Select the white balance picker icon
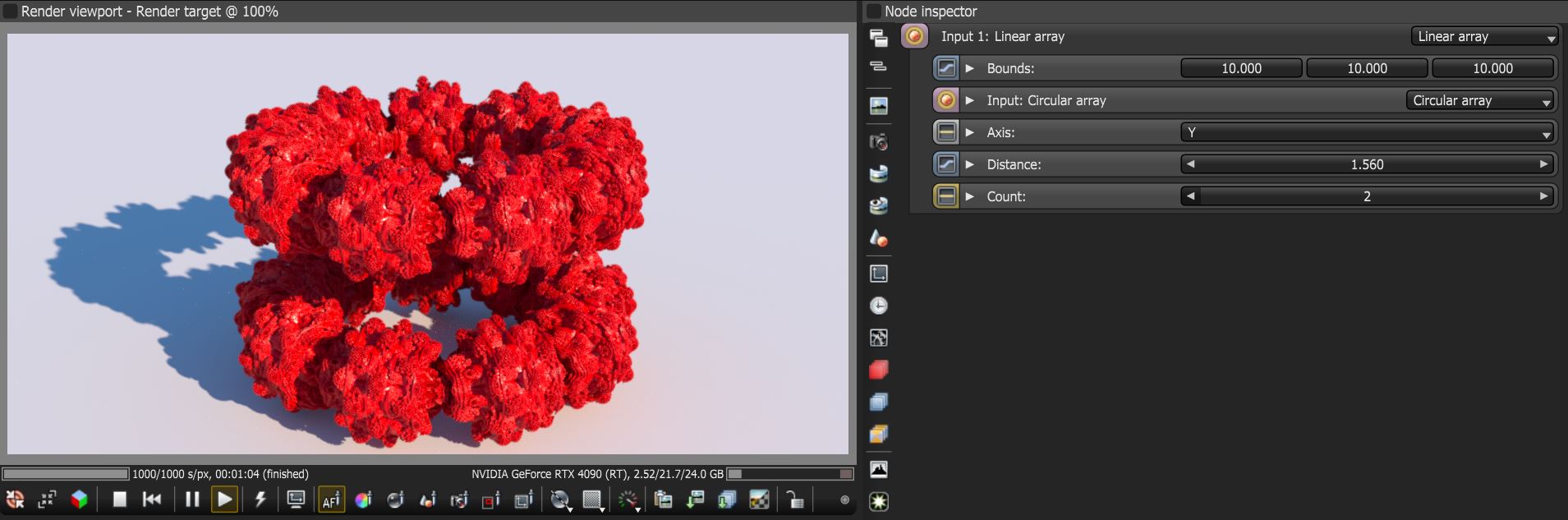Screen dimensions: 1568x520 (363, 499)
